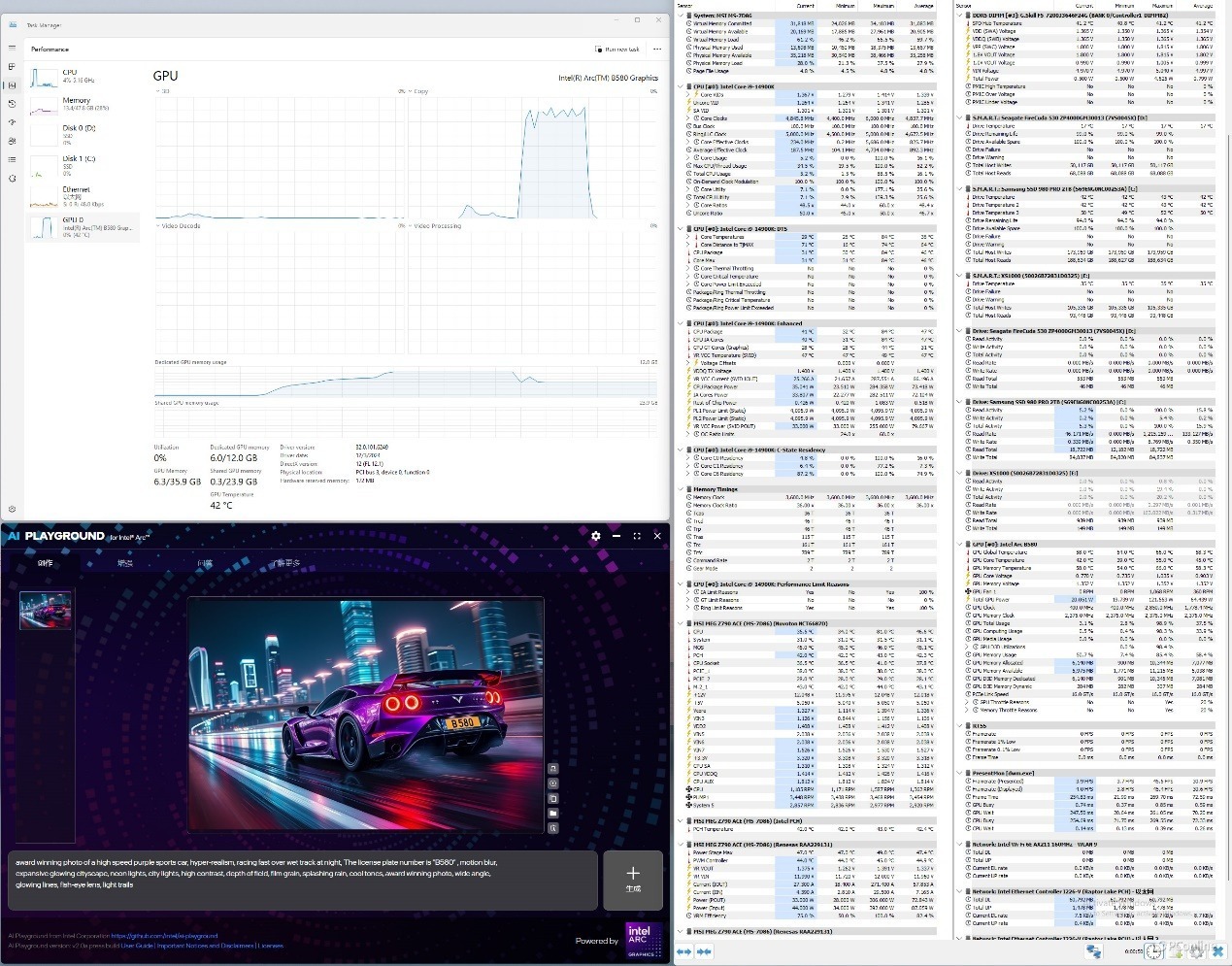Click Run new task button
Screen dimensions: 1232x966
point(618,49)
